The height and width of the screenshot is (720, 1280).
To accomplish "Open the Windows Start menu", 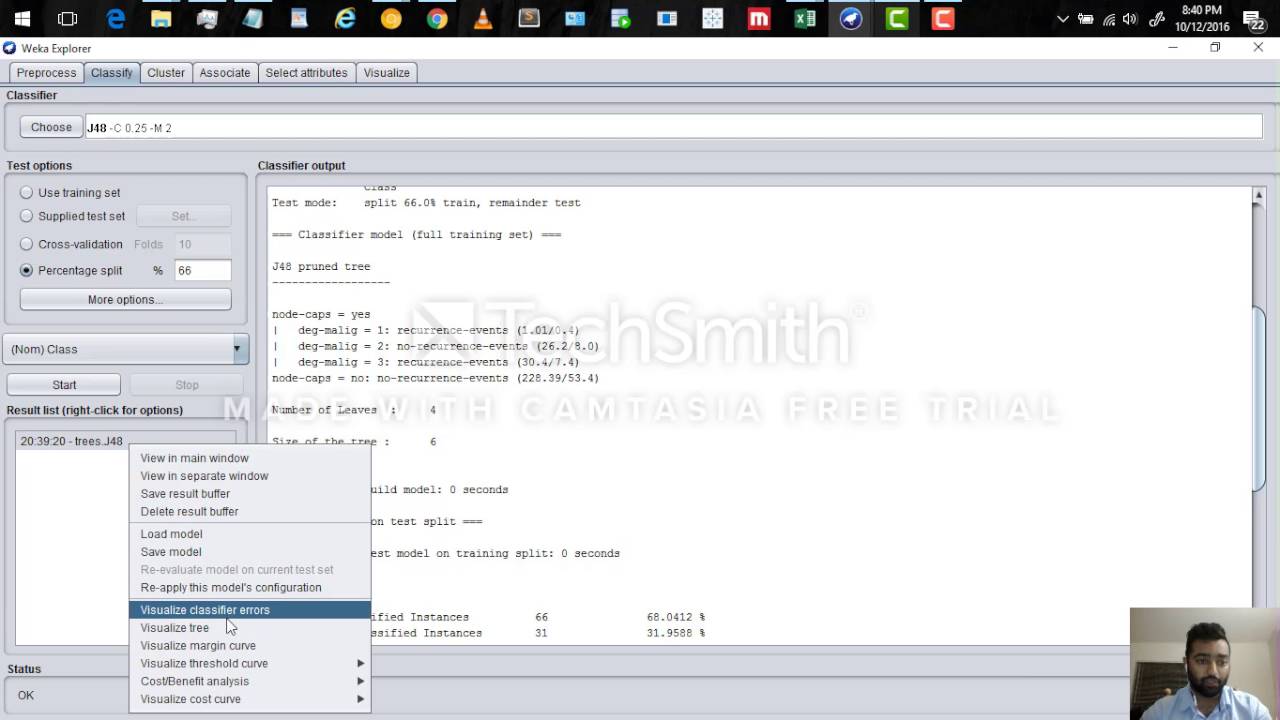I will click(22, 18).
